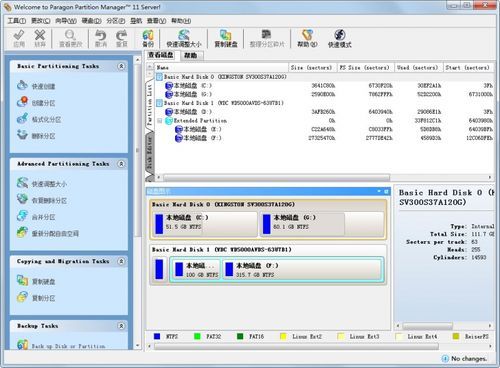
Task: Click the 备份 backup toolbar icon
Action: point(148,38)
